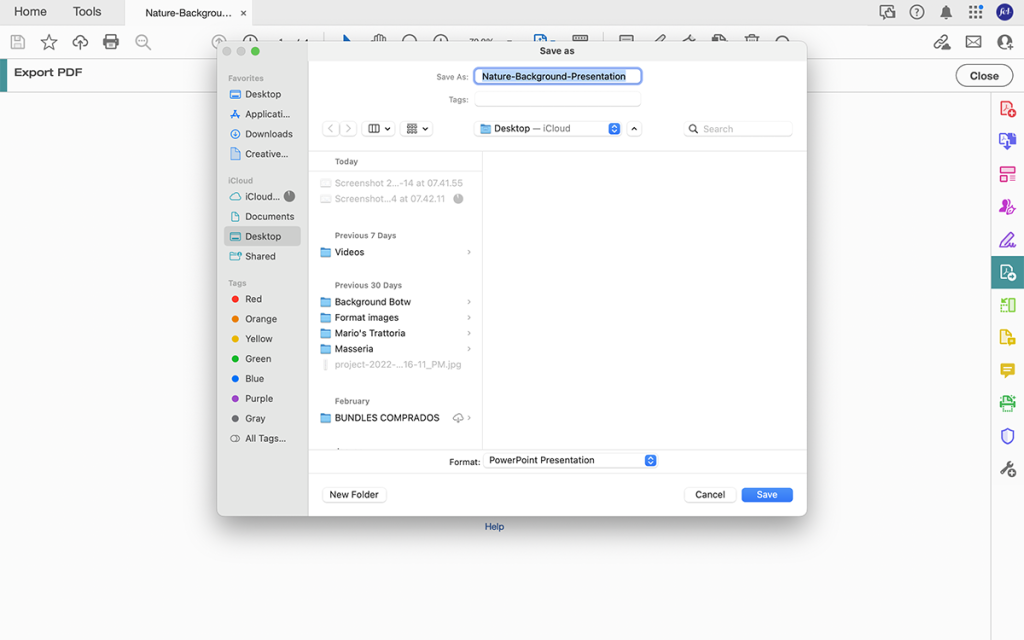Select the Export PDF icon in right sidebar
Screen dimensions: 1024x640
(1008, 271)
